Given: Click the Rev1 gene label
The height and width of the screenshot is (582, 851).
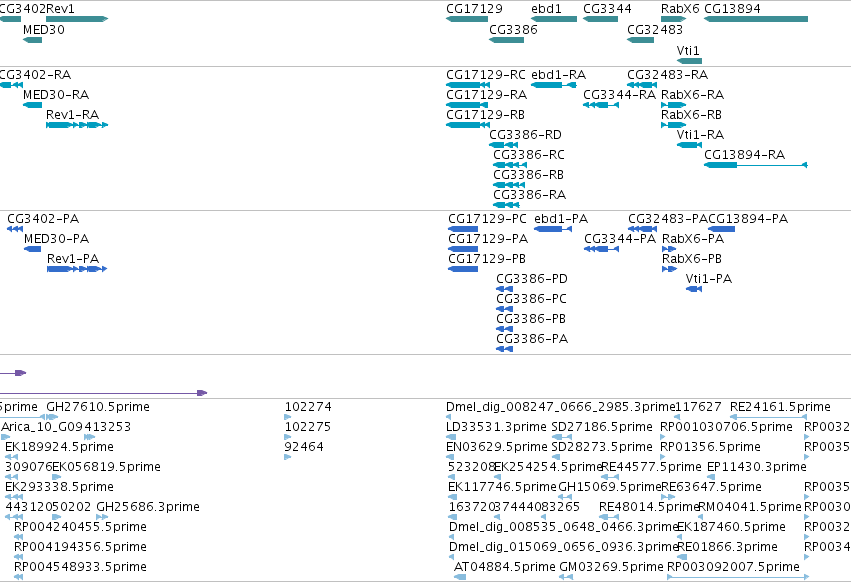Looking at the screenshot, I should pos(60,9).
